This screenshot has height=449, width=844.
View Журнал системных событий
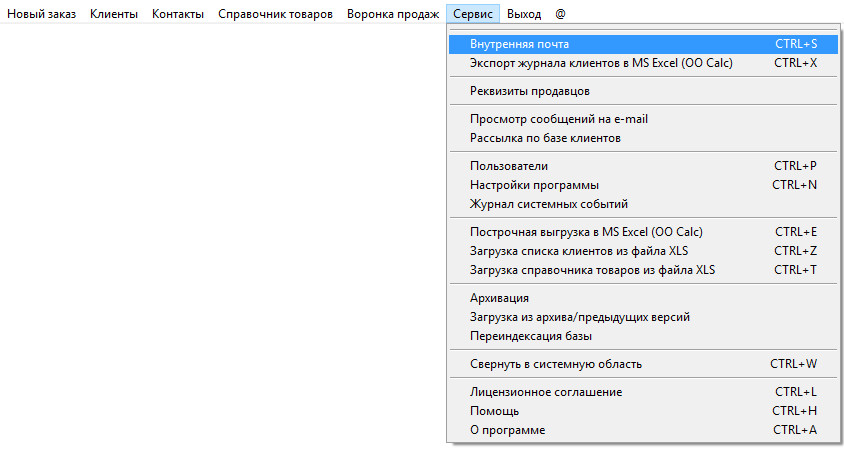click(x=549, y=204)
